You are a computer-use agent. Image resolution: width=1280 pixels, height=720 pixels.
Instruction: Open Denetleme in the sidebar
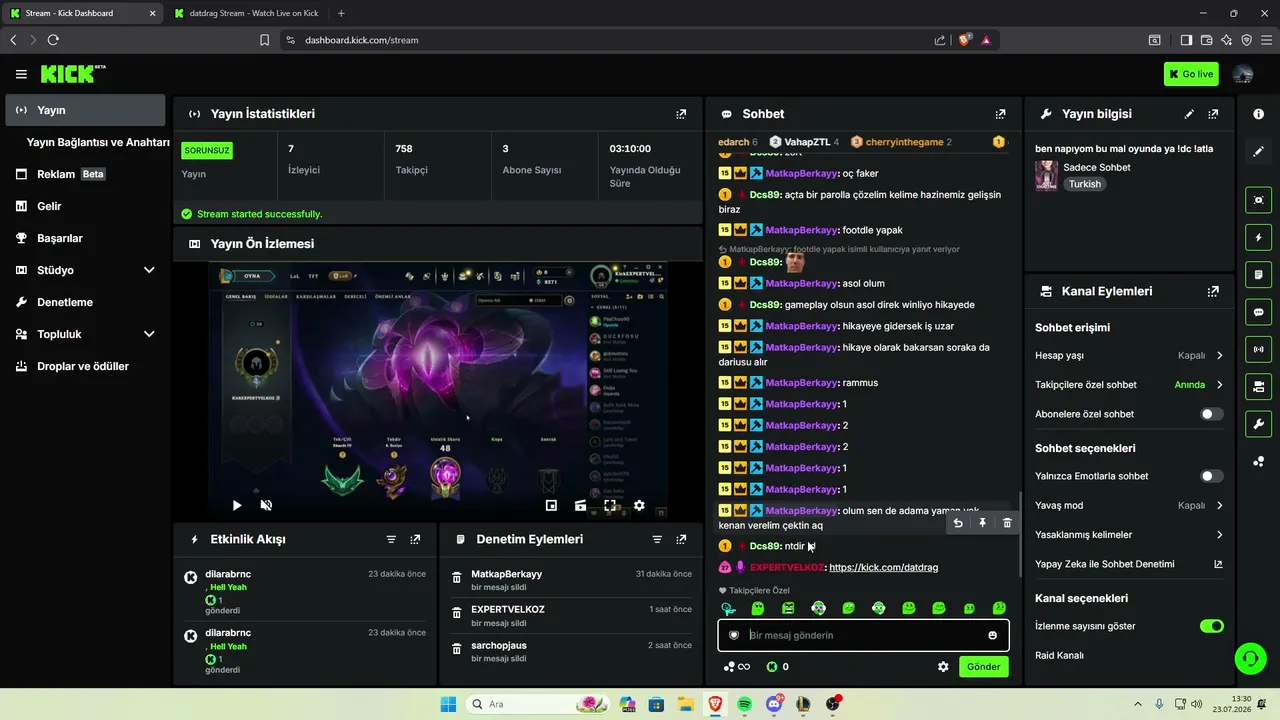[x=86, y=302]
